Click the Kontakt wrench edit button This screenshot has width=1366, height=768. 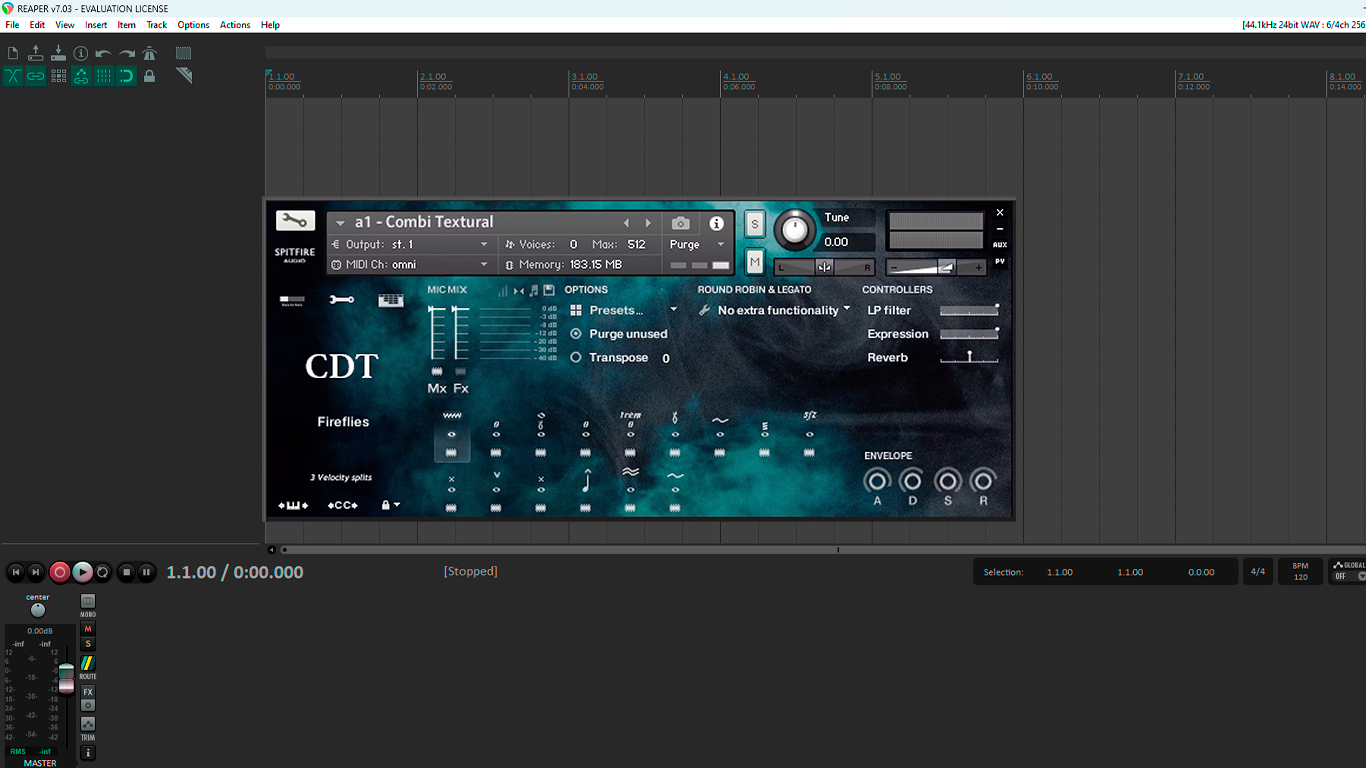click(295, 221)
